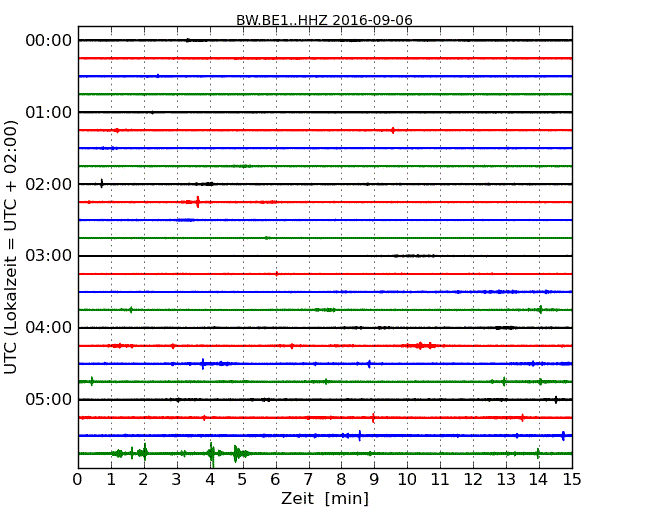Click the green spike on the 03:45 trace at minute 14
650x520 pixels.
click(x=540, y=309)
